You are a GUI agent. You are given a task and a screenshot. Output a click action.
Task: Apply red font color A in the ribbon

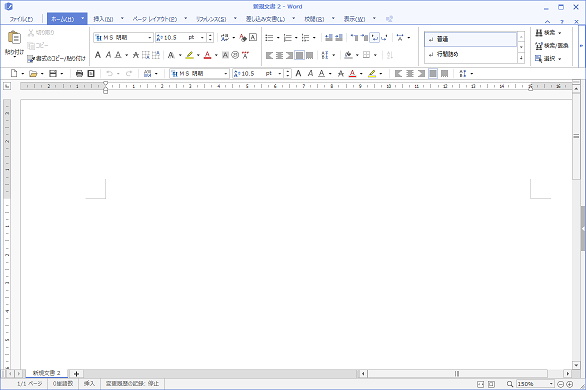(208, 55)
